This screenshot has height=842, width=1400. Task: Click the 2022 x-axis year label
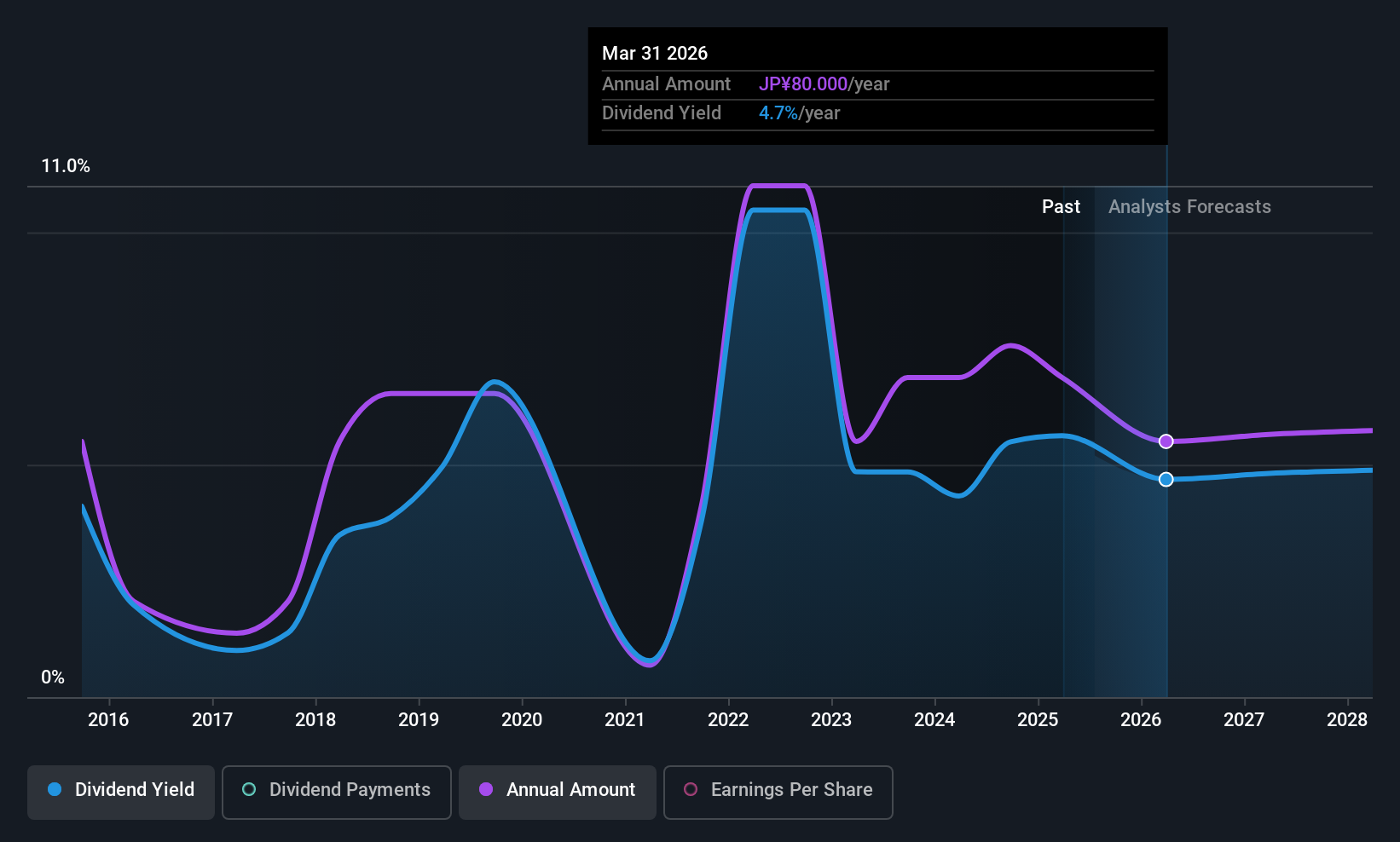728,719
